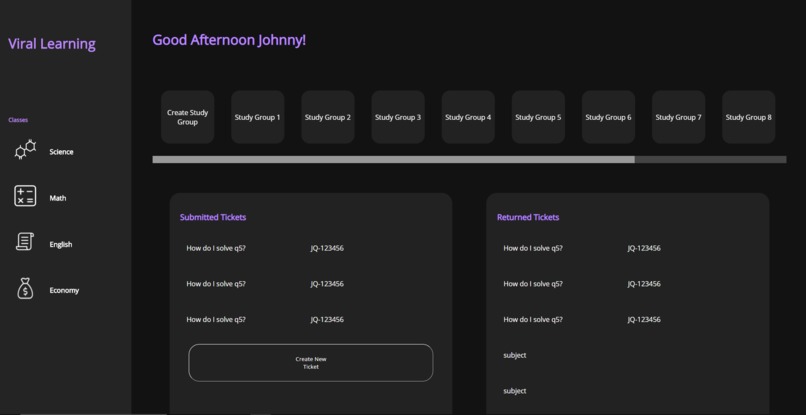Click the second returned ticket ID JQ-123456
The height and width of the screenshot is (415, 806).
click(644, 284)
